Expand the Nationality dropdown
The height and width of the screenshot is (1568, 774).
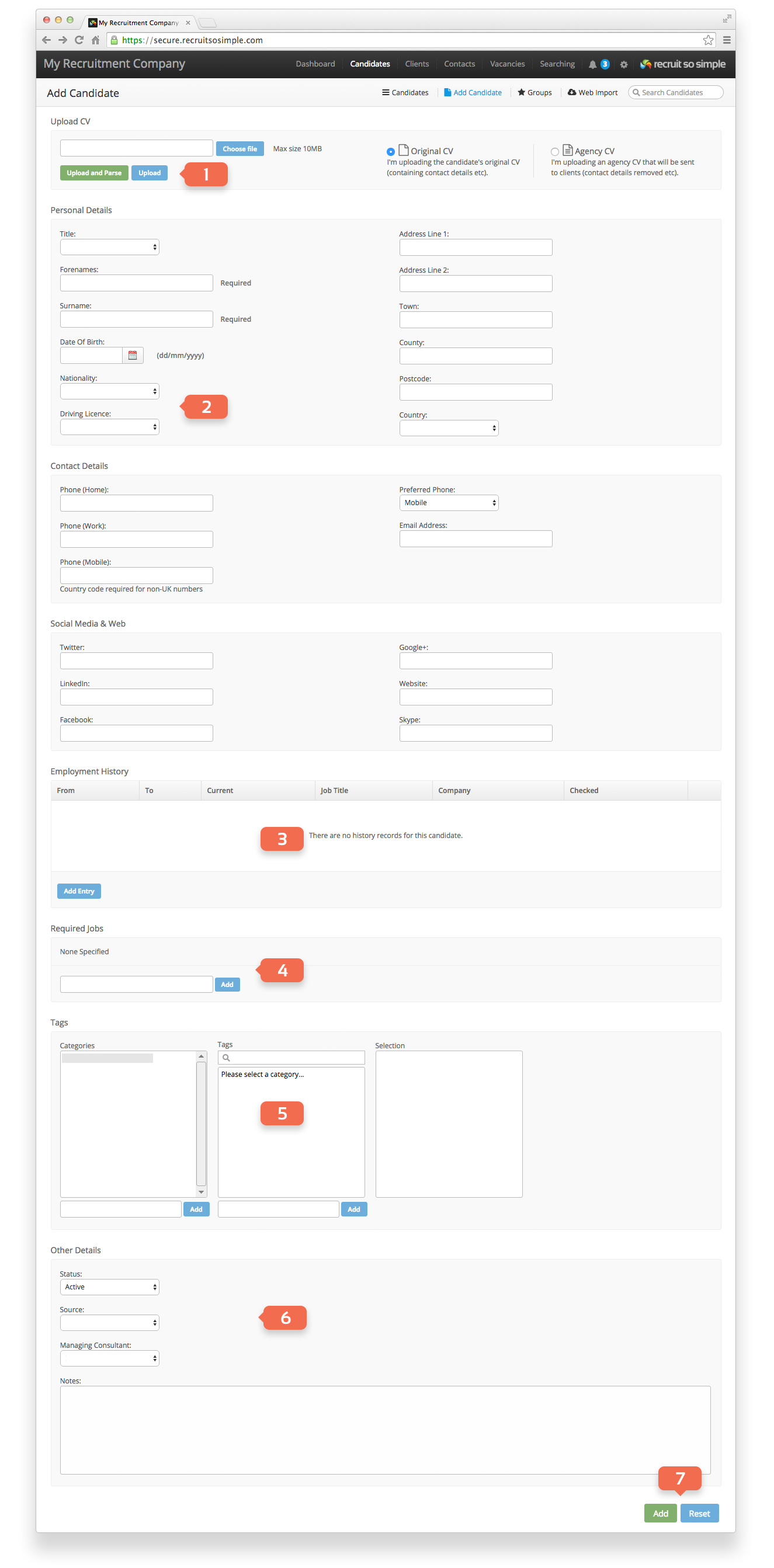[110, 391]
